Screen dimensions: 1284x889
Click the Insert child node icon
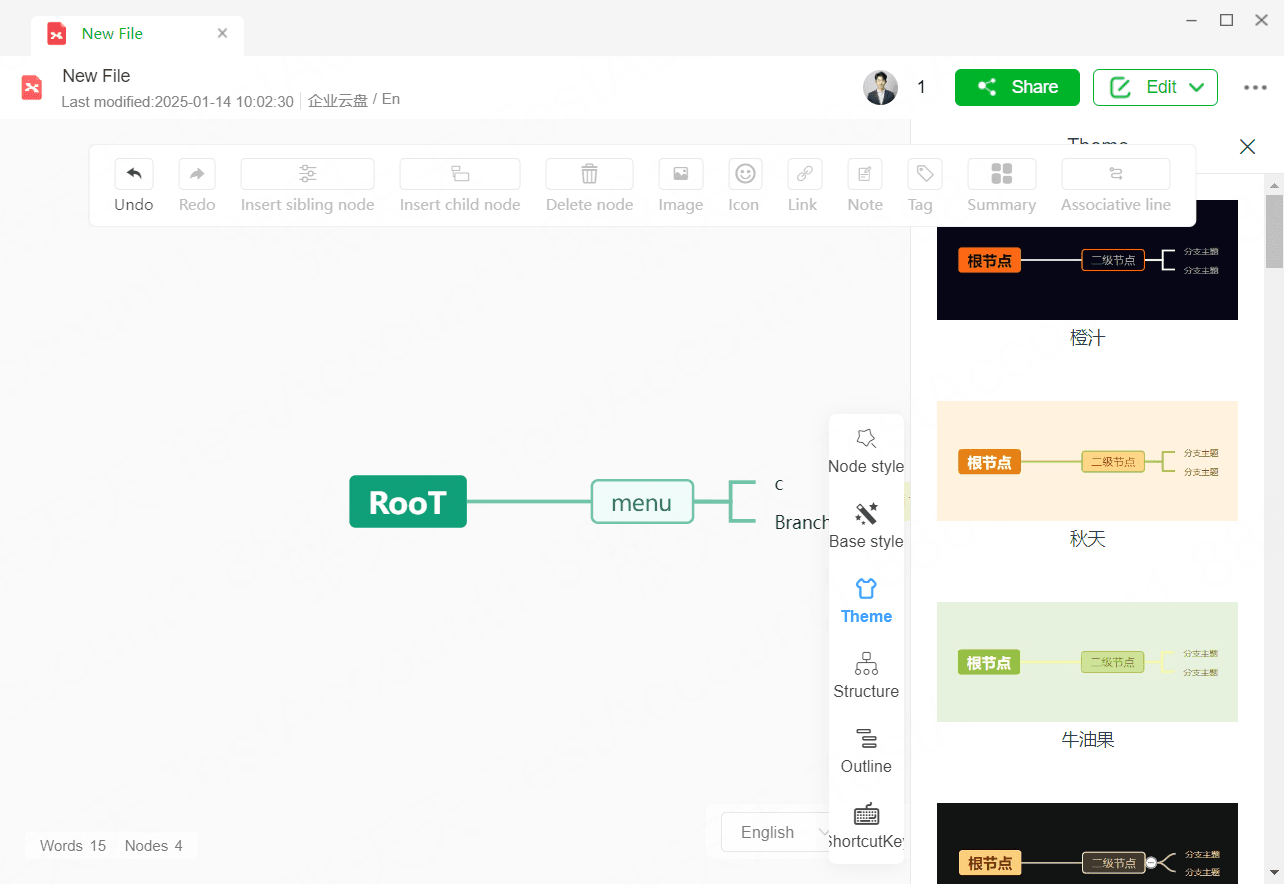point(460,174)
